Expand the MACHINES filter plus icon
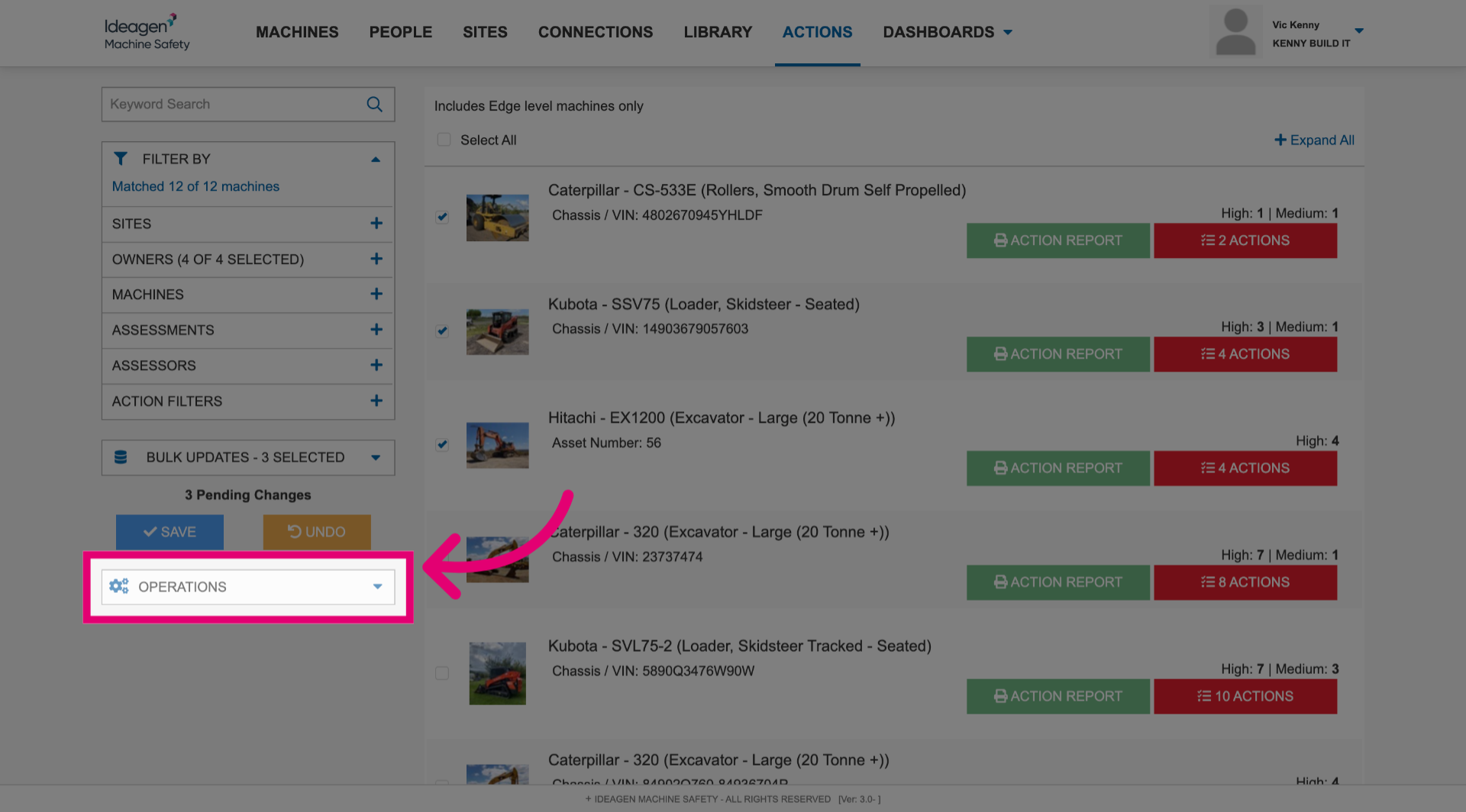Screen dimensions: 1466x812 376,294
